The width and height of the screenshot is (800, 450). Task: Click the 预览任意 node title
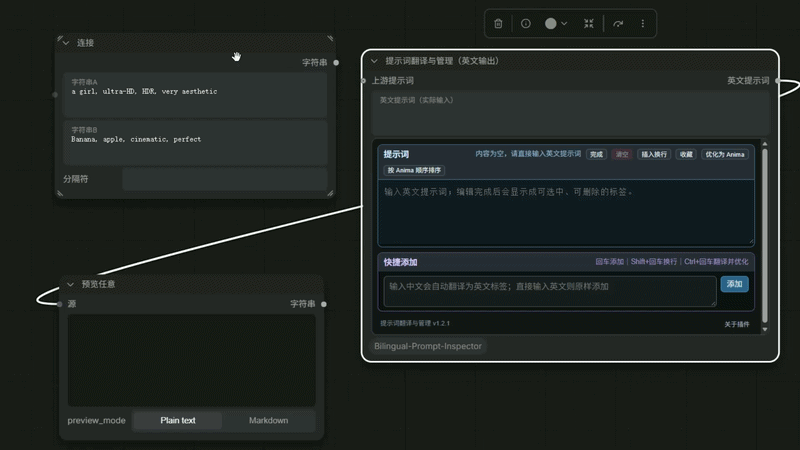[x=98, y=284]
